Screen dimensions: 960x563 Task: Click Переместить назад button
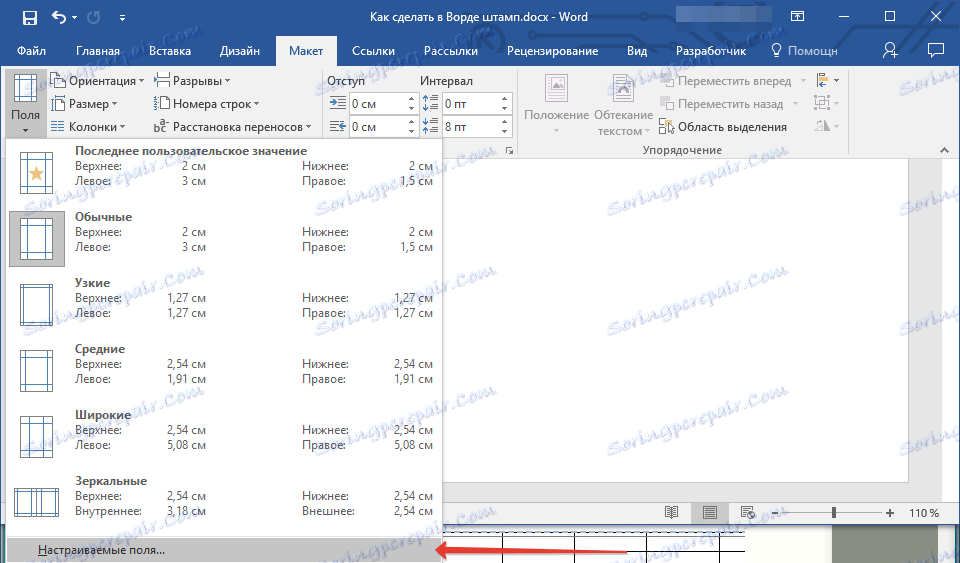(722, 104)
